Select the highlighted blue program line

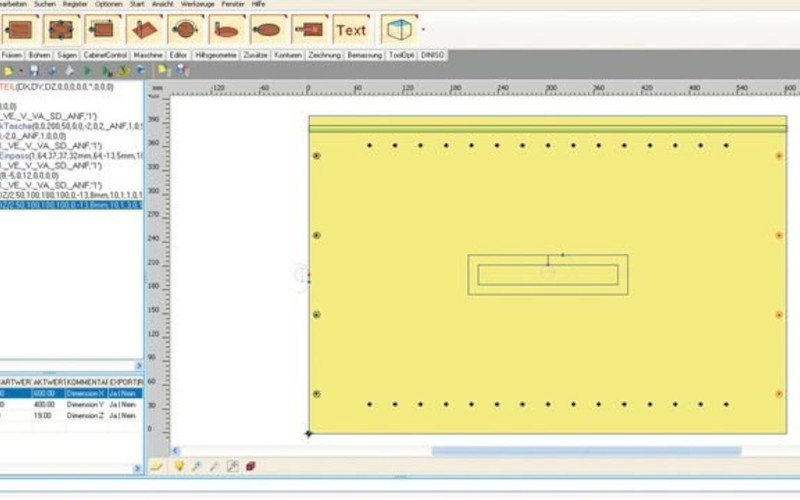[71, 205]
